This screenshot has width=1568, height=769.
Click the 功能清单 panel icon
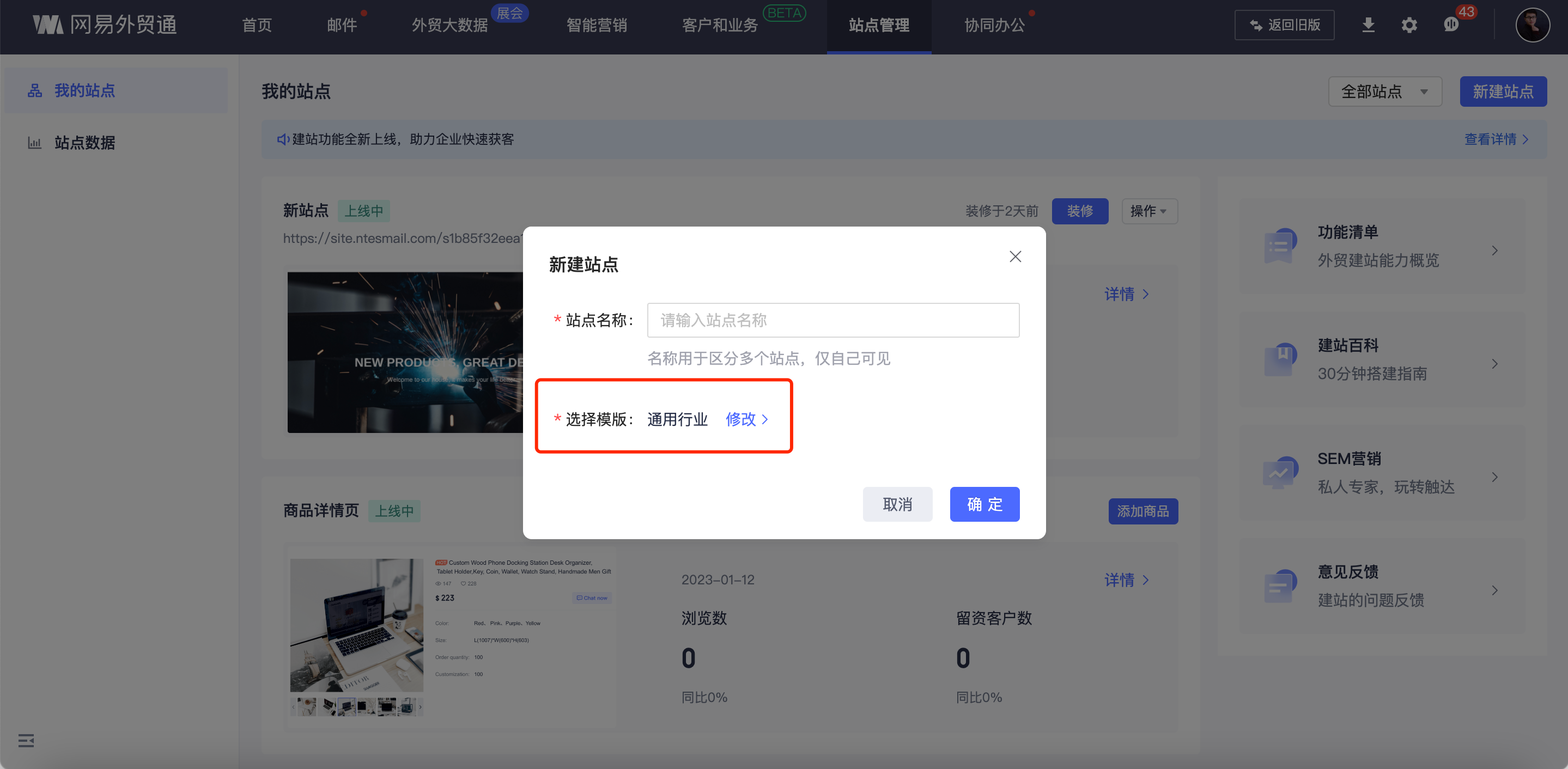point(1279,246)
